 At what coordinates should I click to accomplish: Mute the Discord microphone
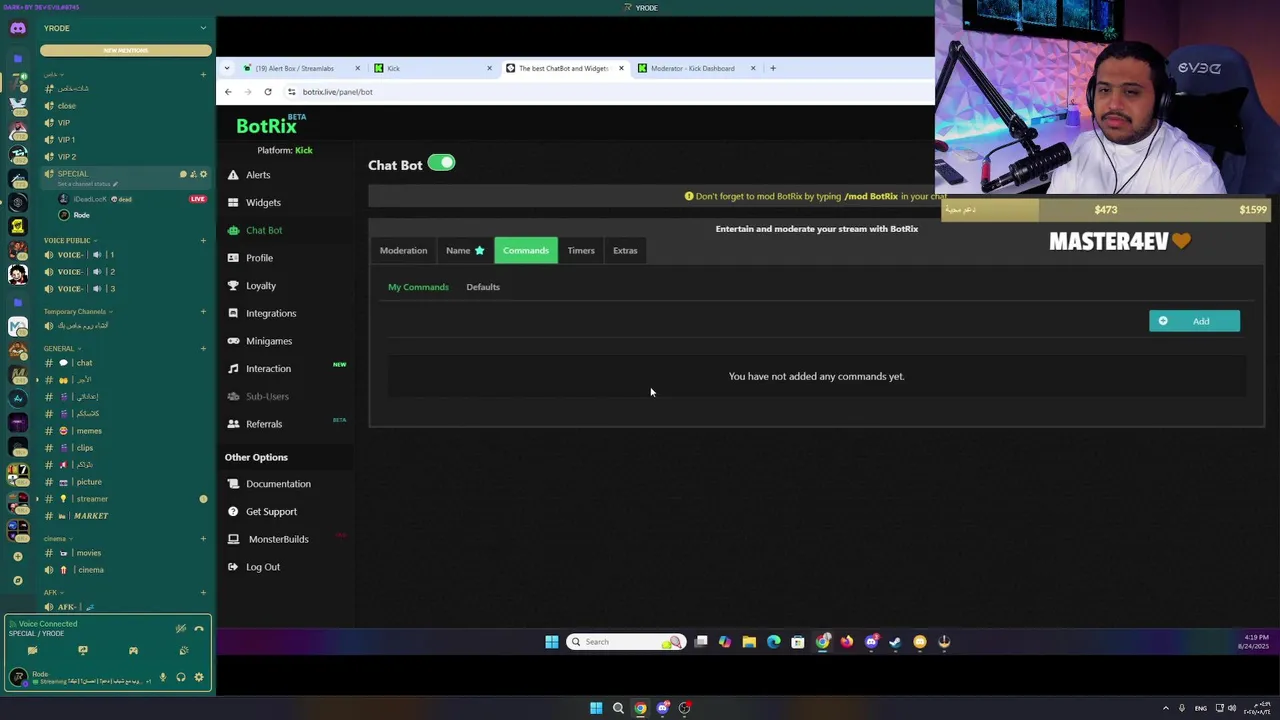pyautogui.click(x=163, y=678)
